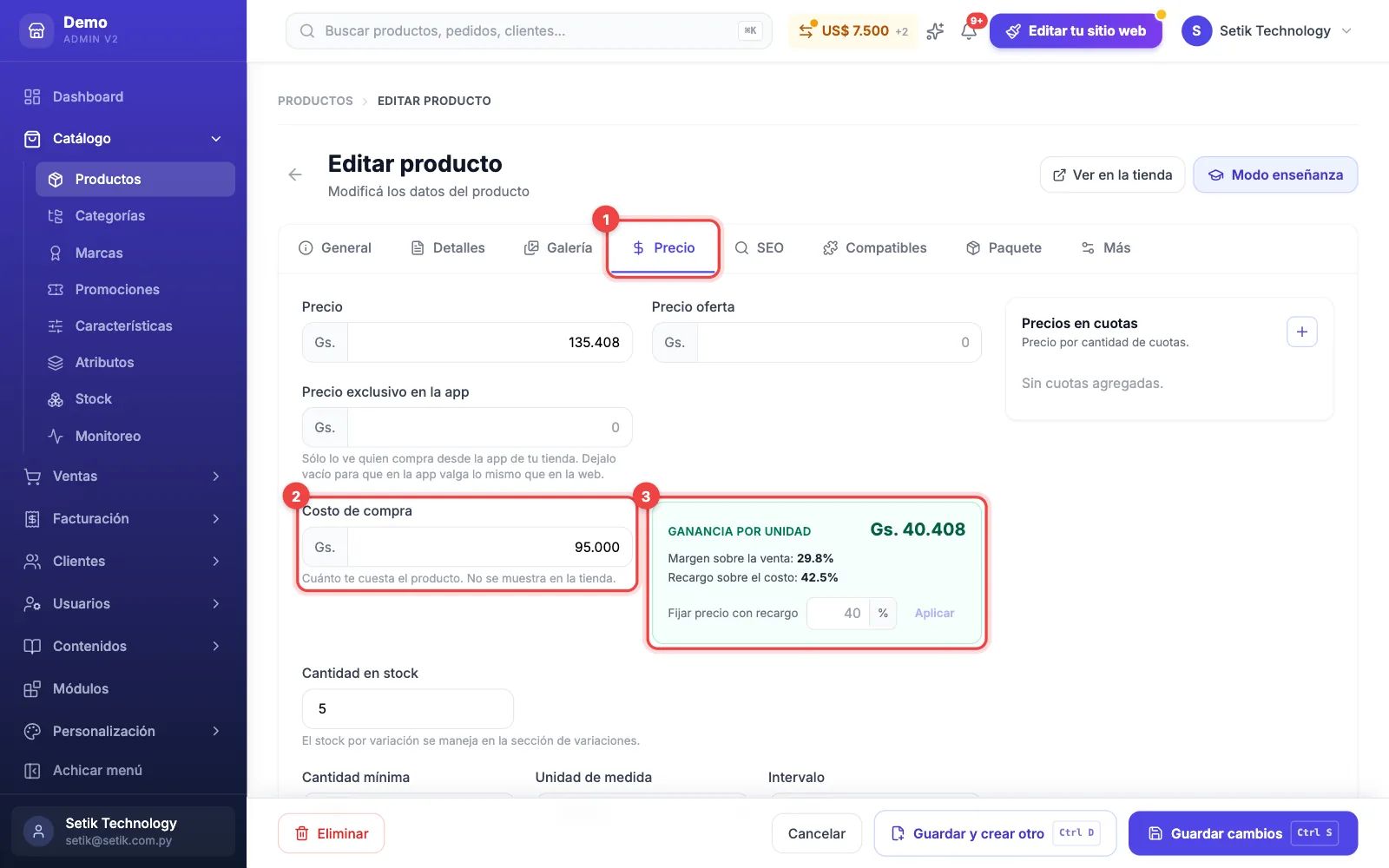Expand the Personalización menu
1389x868 pixels.
pyautogui.click(x=123, y=731)
